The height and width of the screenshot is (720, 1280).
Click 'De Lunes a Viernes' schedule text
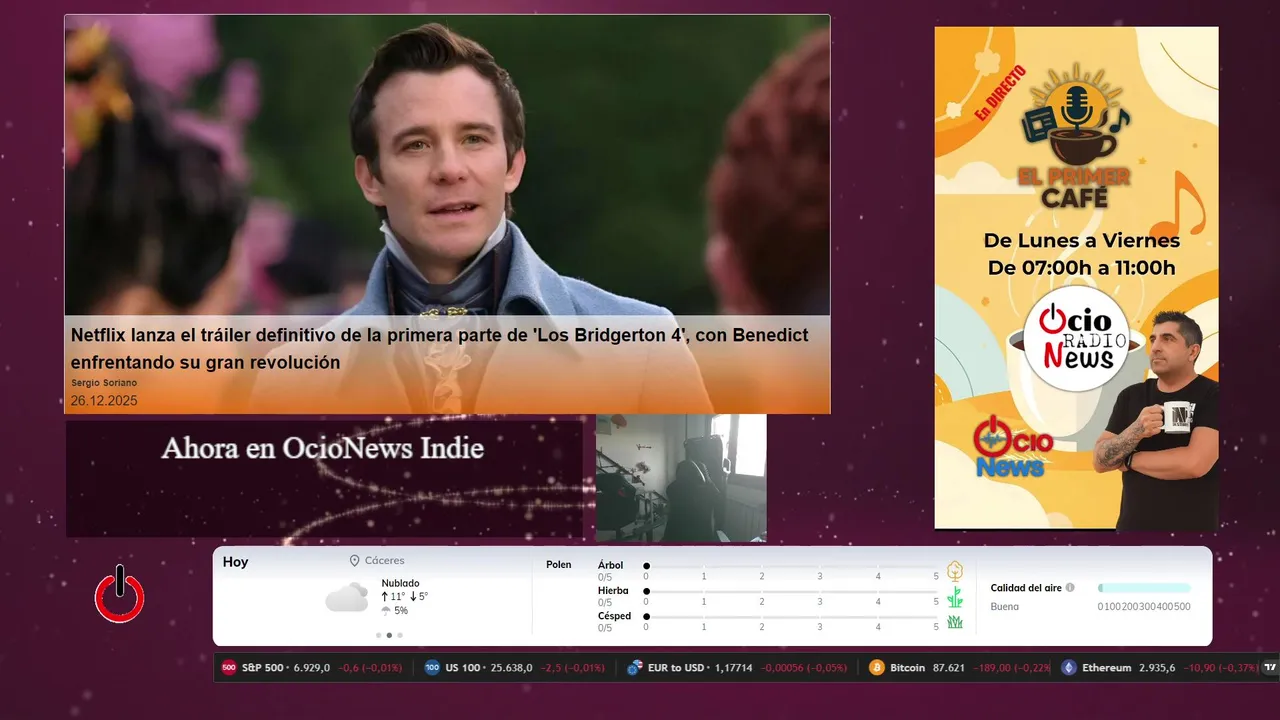point(1082,241)
